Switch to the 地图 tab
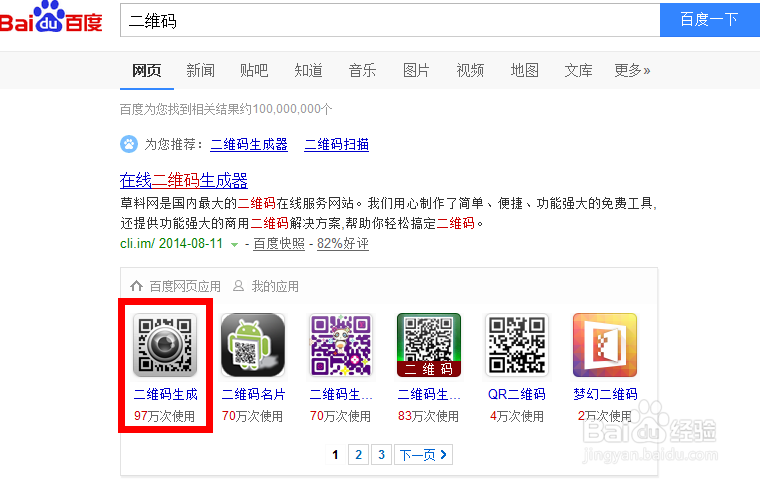 (524, 70)
